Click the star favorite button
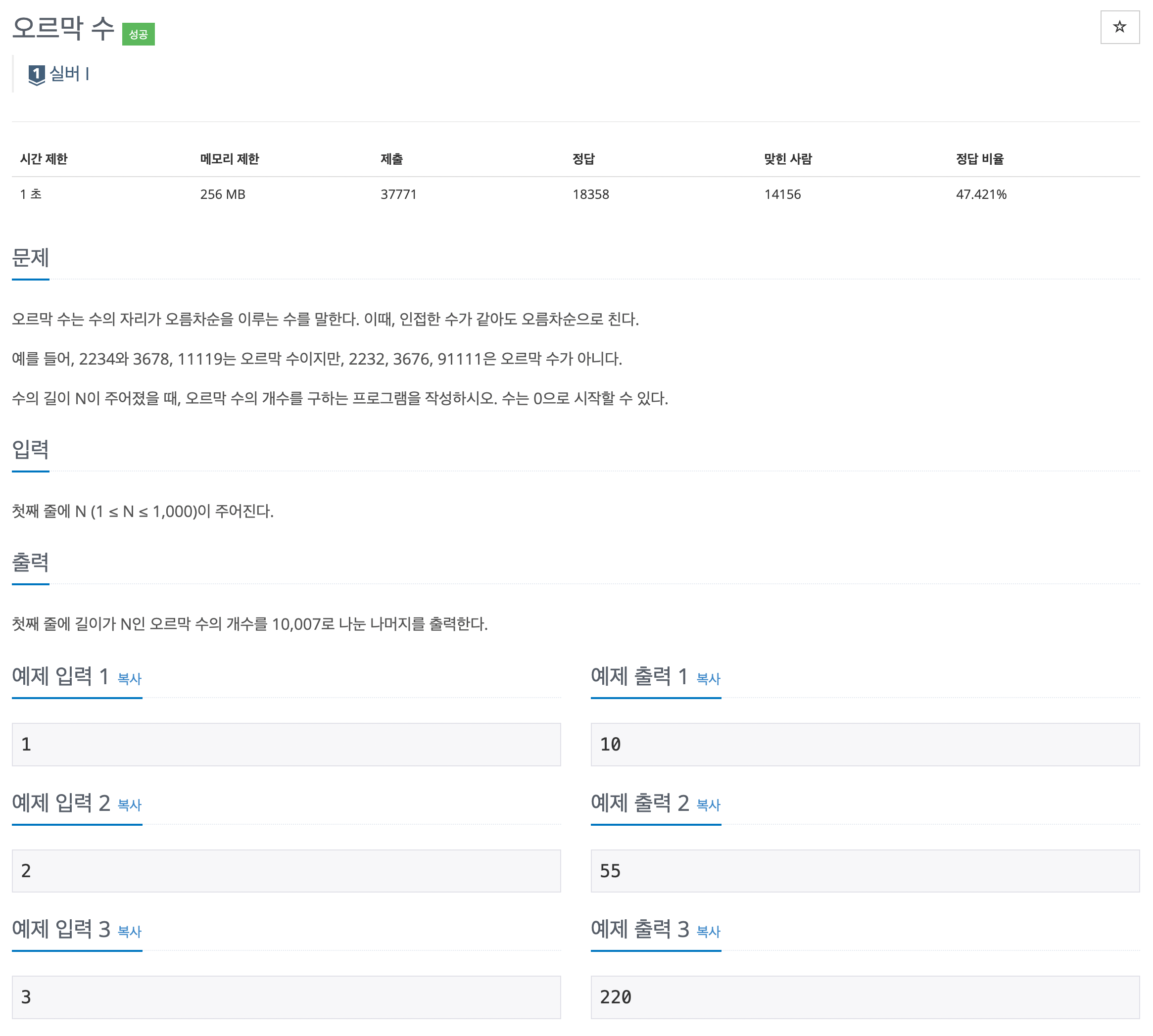 click(x=1119, y=27)
